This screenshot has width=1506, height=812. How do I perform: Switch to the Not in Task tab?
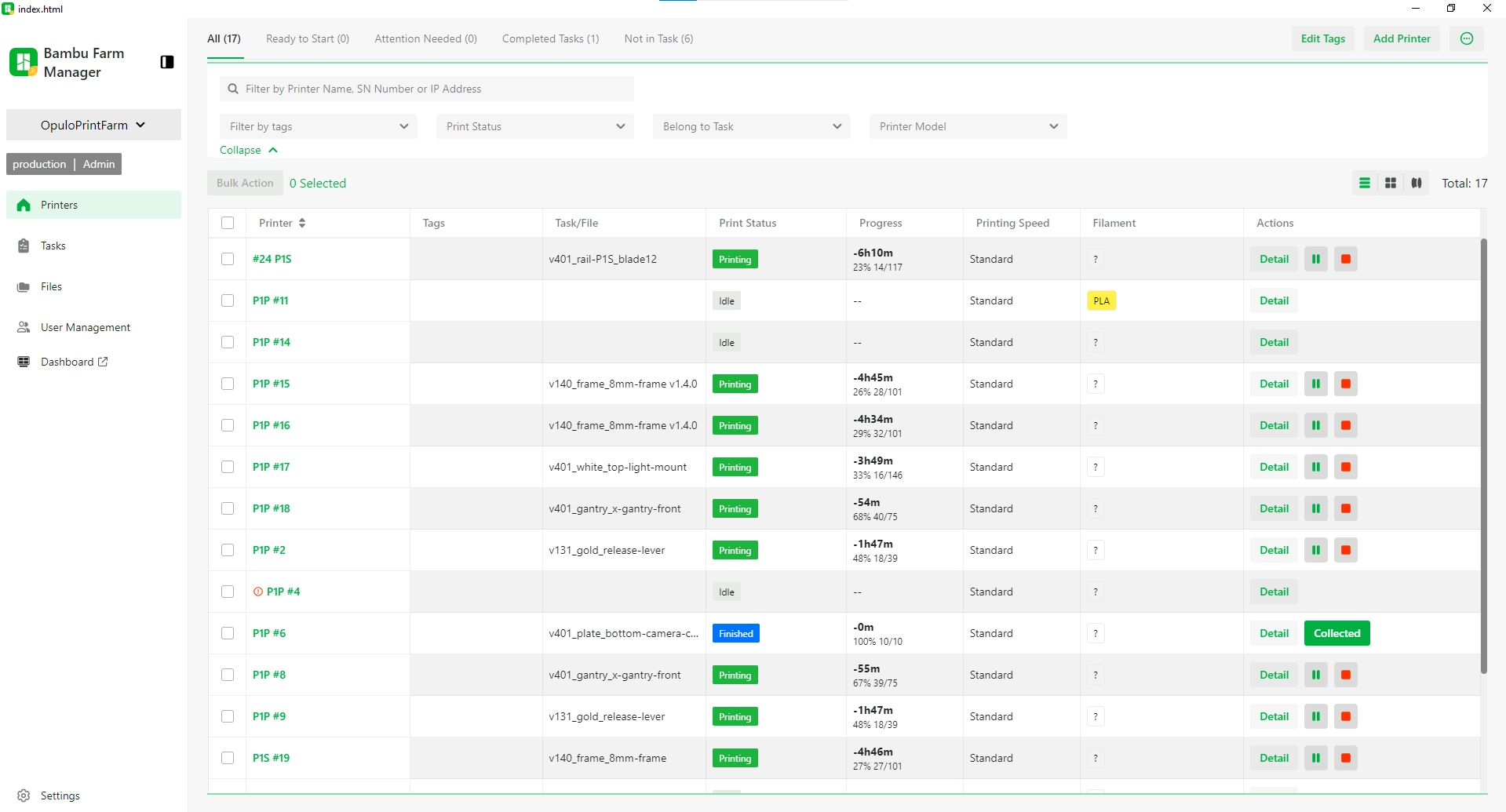[x=658, y=38]
